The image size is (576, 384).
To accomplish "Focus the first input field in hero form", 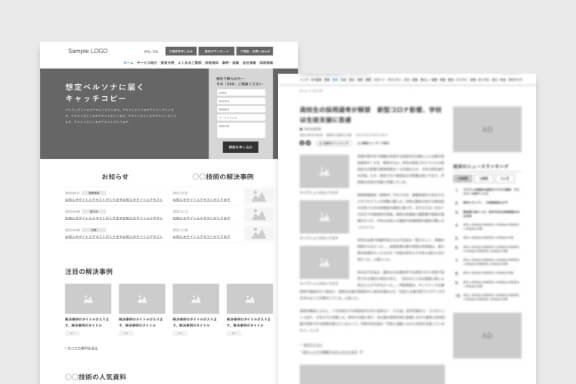I will [241, 93].
